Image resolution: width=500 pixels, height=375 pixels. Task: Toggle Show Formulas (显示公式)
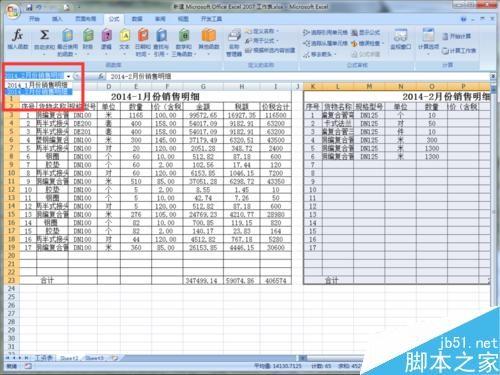(x=366, y=32)
